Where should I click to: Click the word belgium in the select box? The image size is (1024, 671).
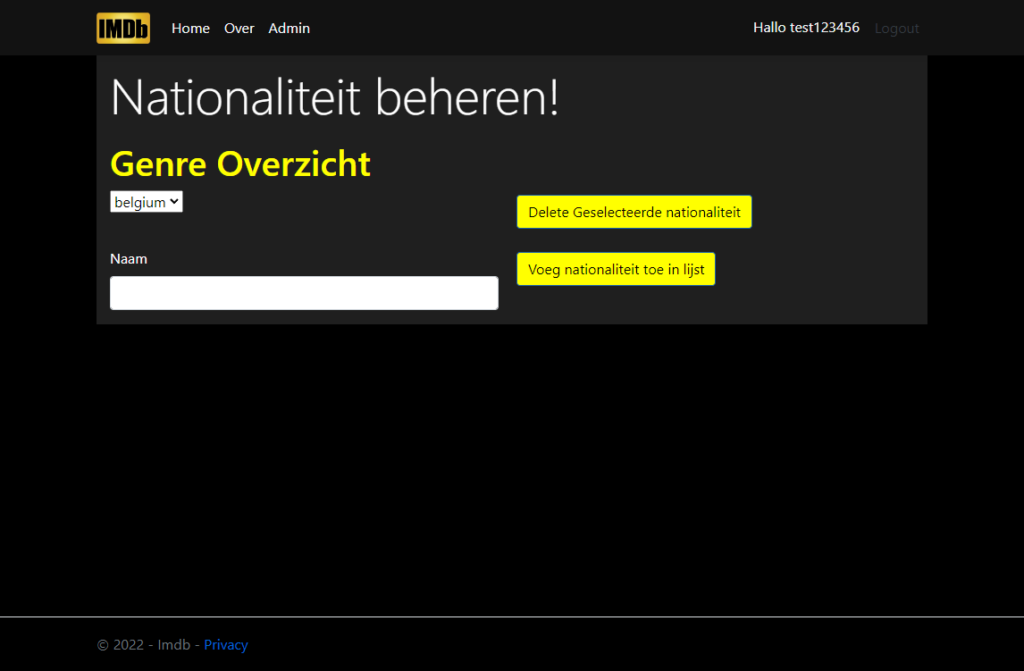click(140, 203)
